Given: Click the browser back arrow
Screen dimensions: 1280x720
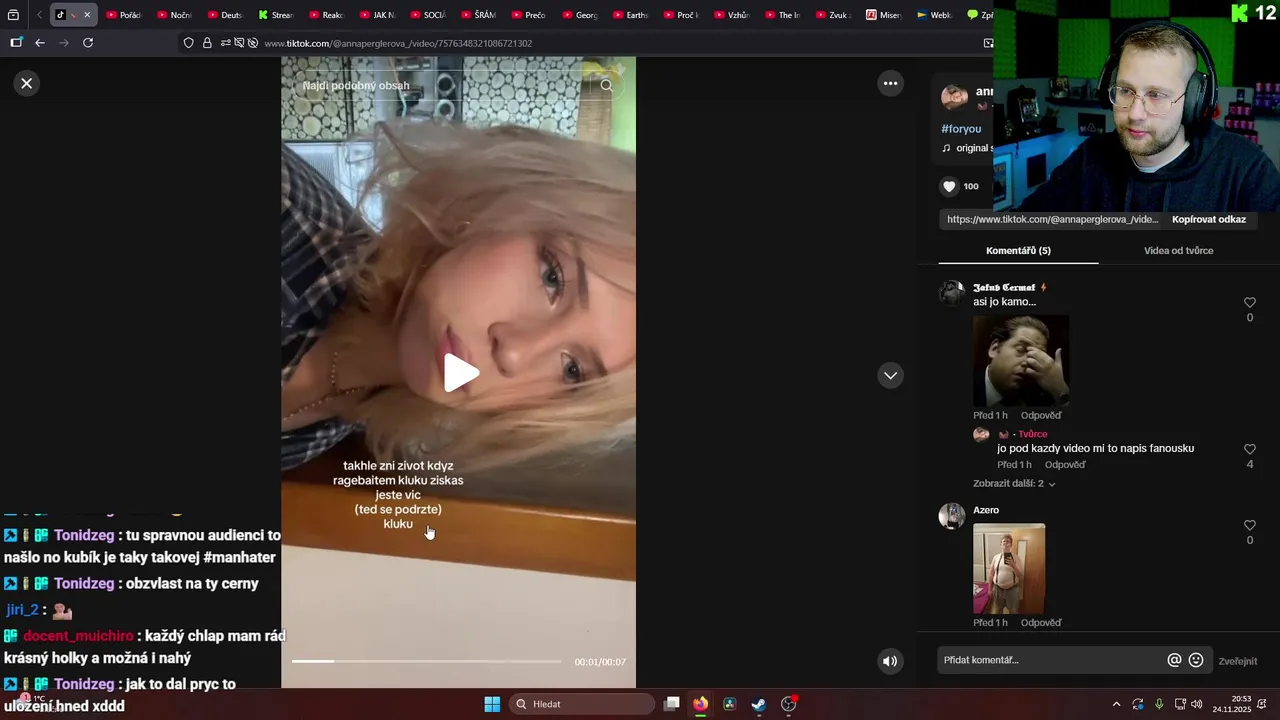Looking at the screenshot, I should [x=40, y=43].
